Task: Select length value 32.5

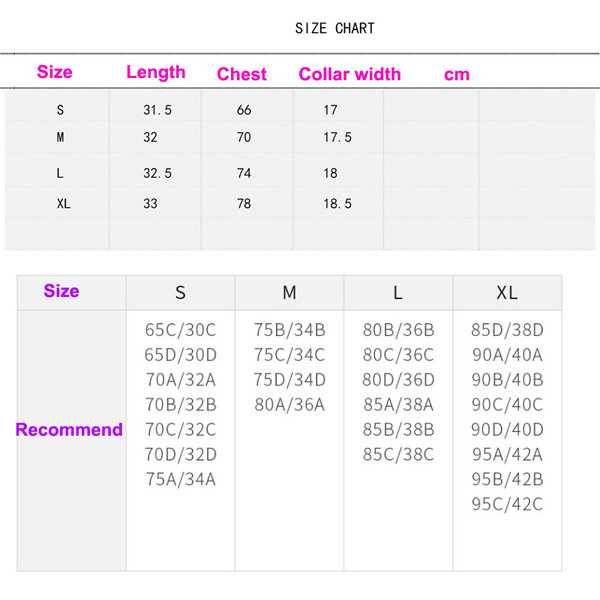Action: pyautogui.click(x=157, y=173)
